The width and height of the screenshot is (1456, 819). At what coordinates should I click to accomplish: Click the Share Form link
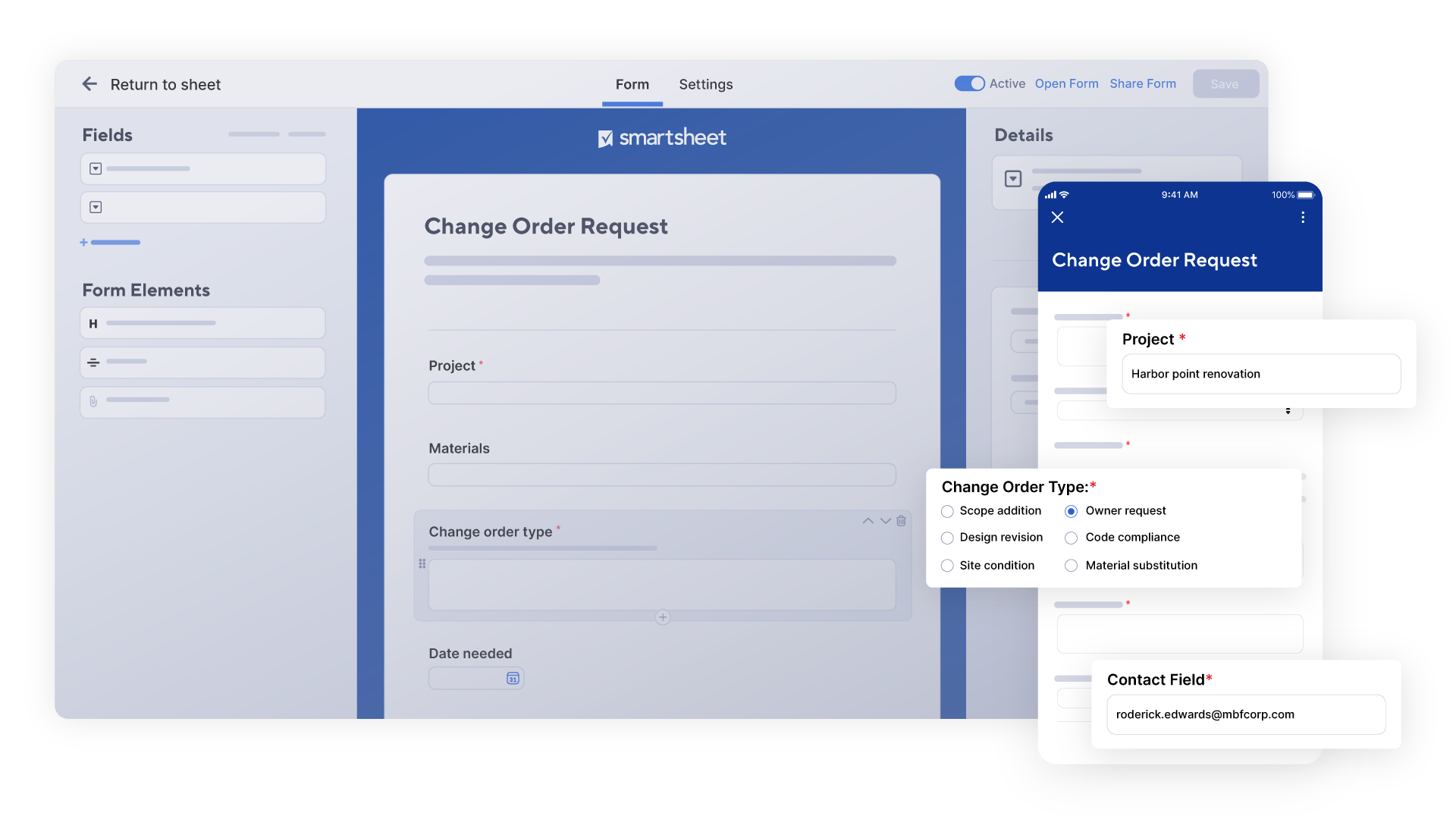1143,83
